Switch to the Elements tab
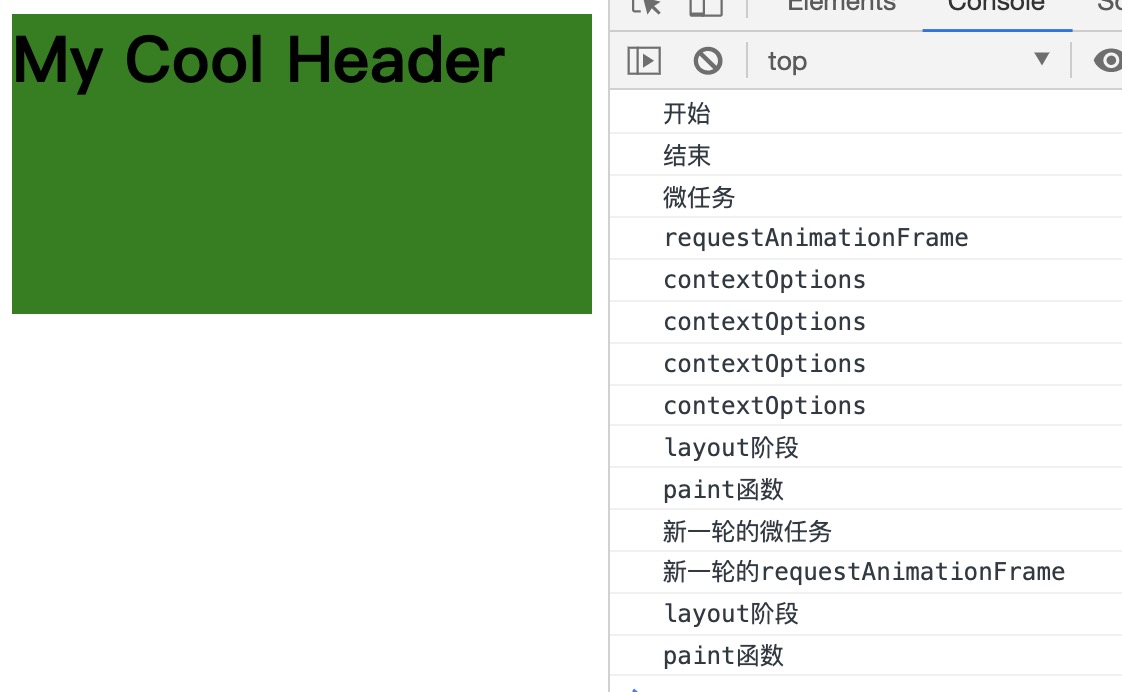1122x692 pixels. click(x=841, y=6)
